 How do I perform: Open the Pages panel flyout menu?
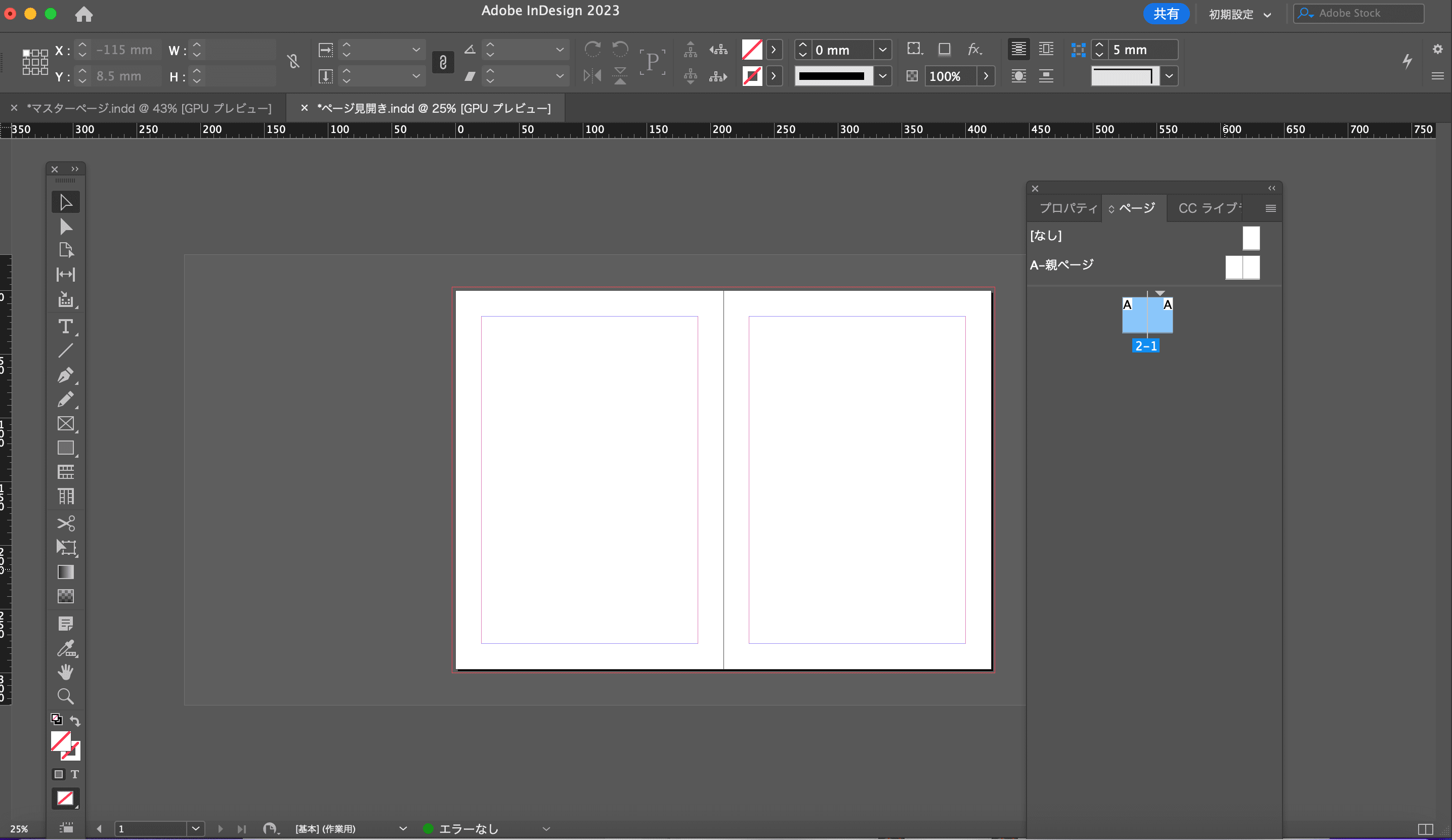[x=1270, y=208]
